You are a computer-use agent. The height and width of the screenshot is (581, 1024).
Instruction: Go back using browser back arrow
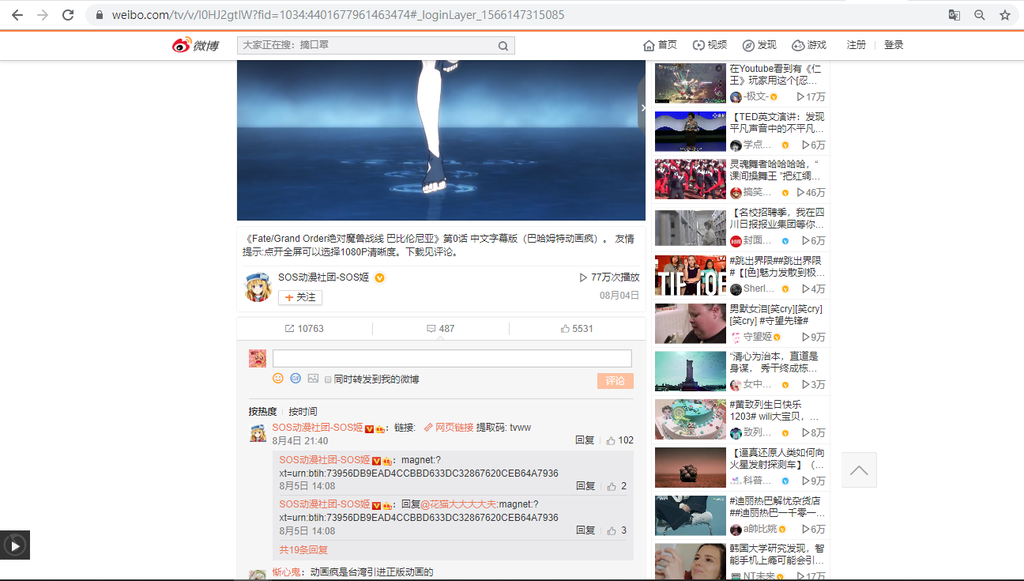17,15
